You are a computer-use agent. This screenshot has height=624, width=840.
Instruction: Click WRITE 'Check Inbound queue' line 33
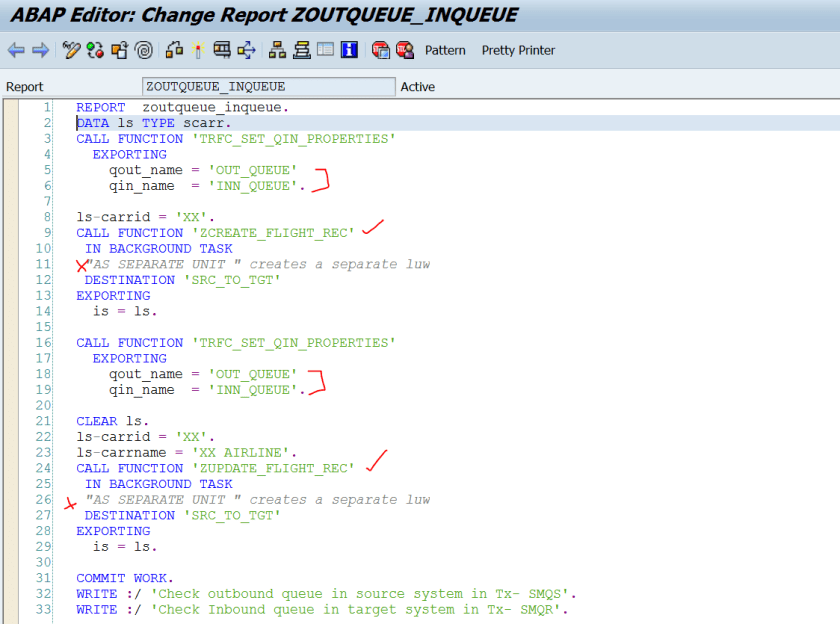point(321,610)
